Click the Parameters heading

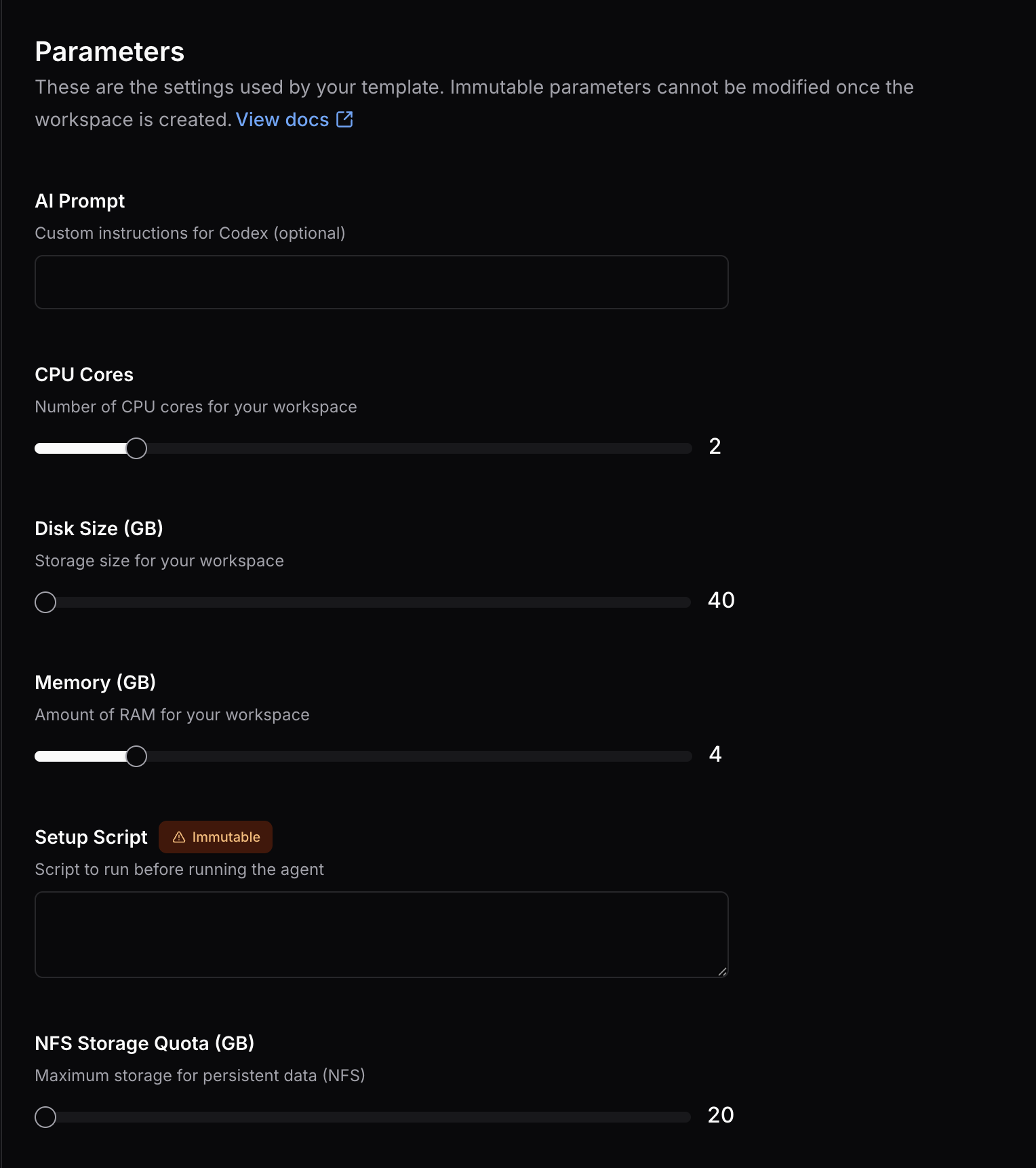110,51
